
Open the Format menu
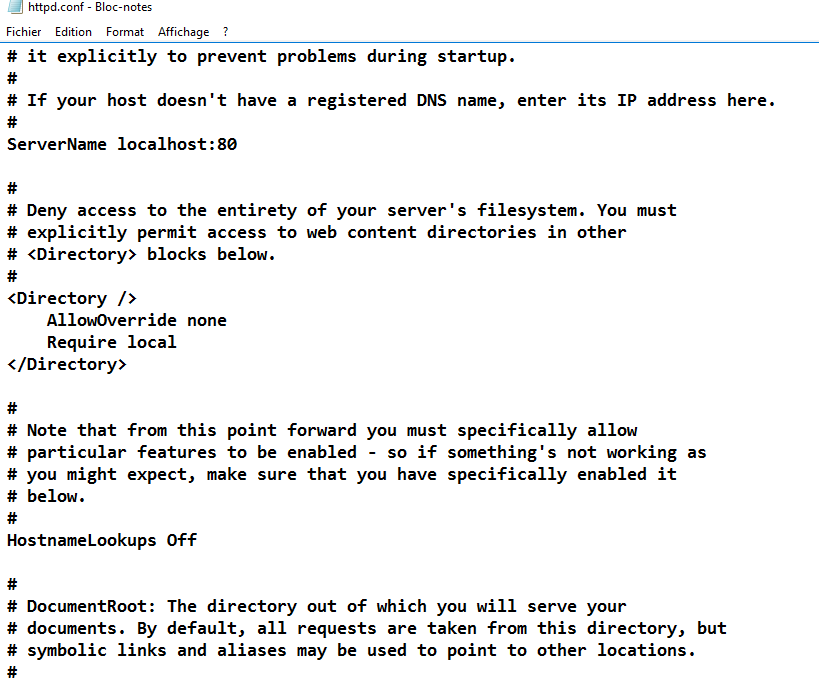pyautogui.click(x=125, y=32)
